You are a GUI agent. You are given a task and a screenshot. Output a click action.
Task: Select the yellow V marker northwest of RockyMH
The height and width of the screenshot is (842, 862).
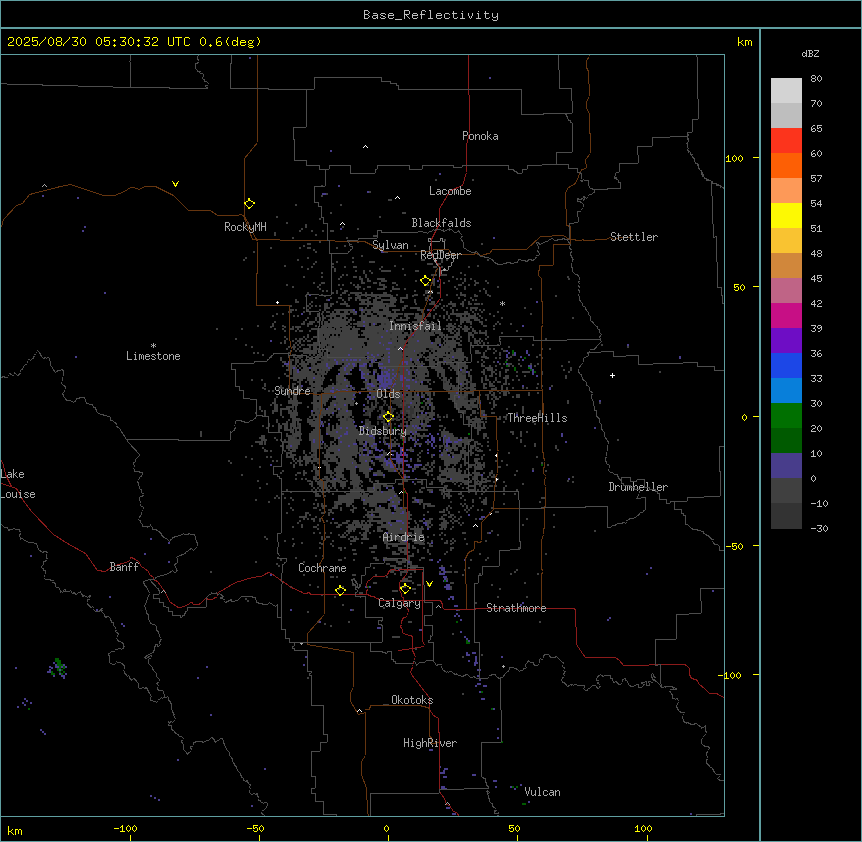pyautogui.click(x=175, y=184)
